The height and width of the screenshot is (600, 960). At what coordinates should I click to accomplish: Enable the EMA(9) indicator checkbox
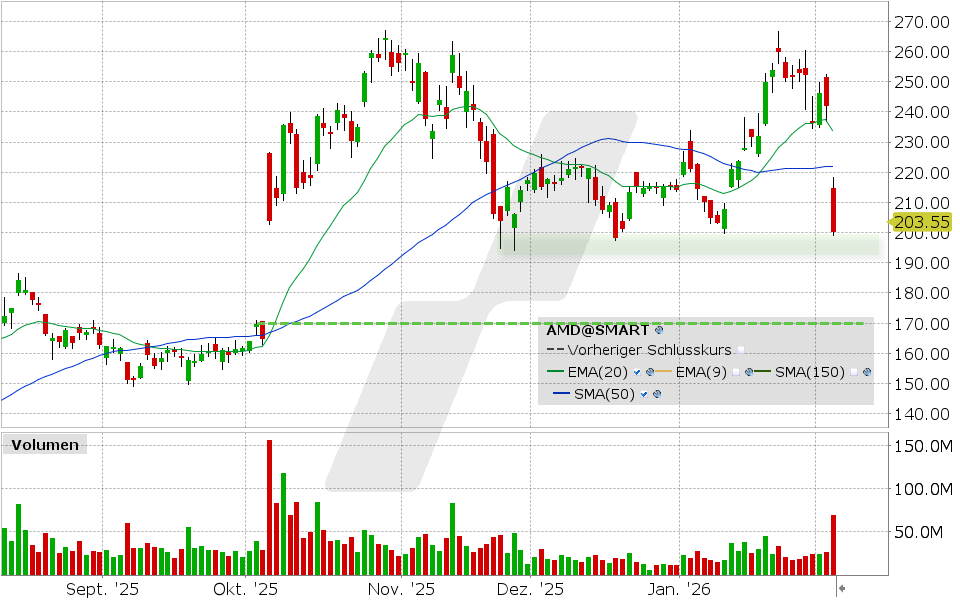[x=737, y=371]
